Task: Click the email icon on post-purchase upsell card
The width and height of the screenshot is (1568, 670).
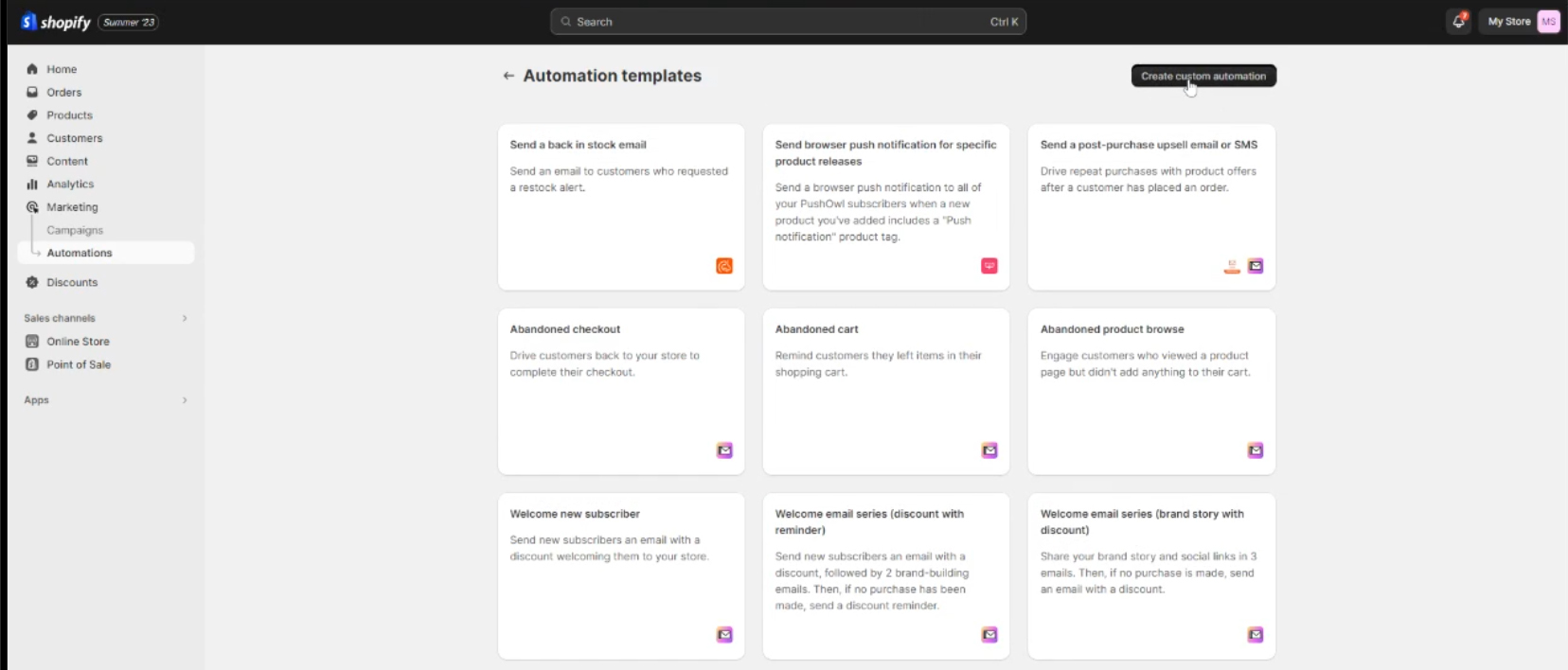Action: tap(1256, 266)
